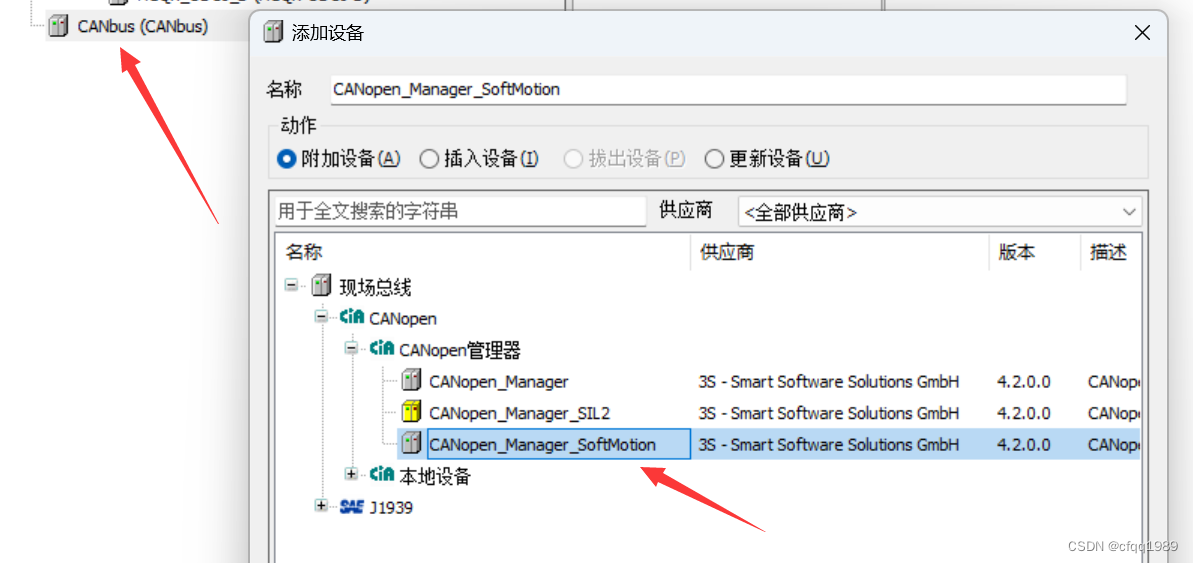Expand the J1939 tree node

[x=321, y=505]
